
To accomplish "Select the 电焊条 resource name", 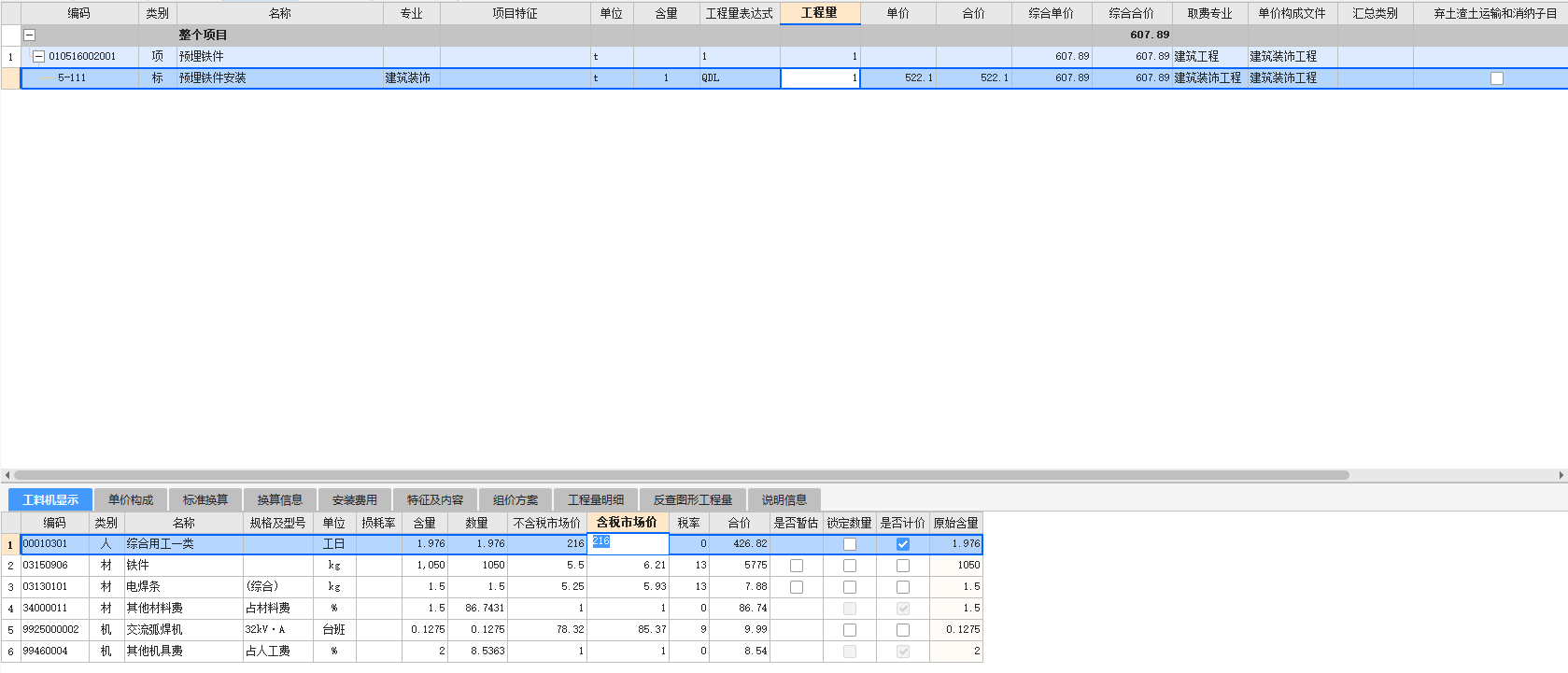I will tap(144, 586).
